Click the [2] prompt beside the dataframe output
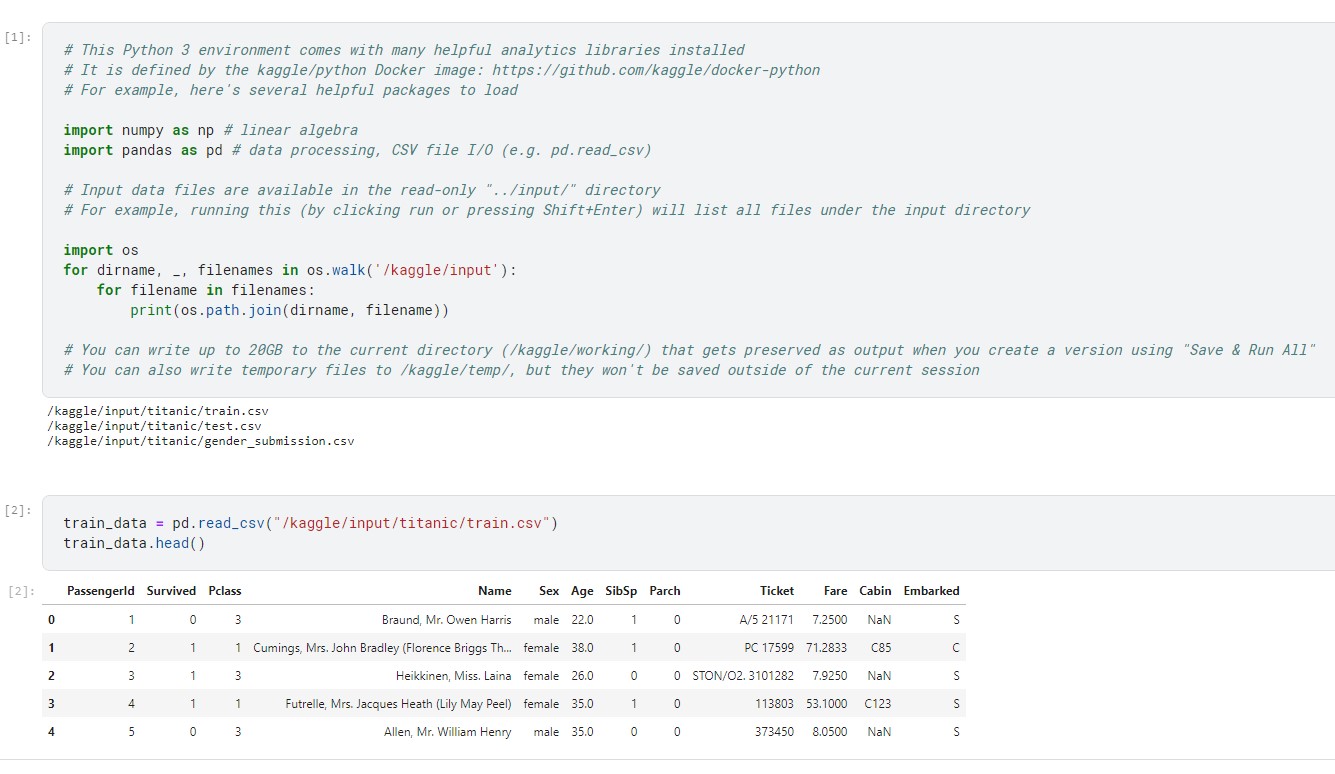 coord(17,590)
